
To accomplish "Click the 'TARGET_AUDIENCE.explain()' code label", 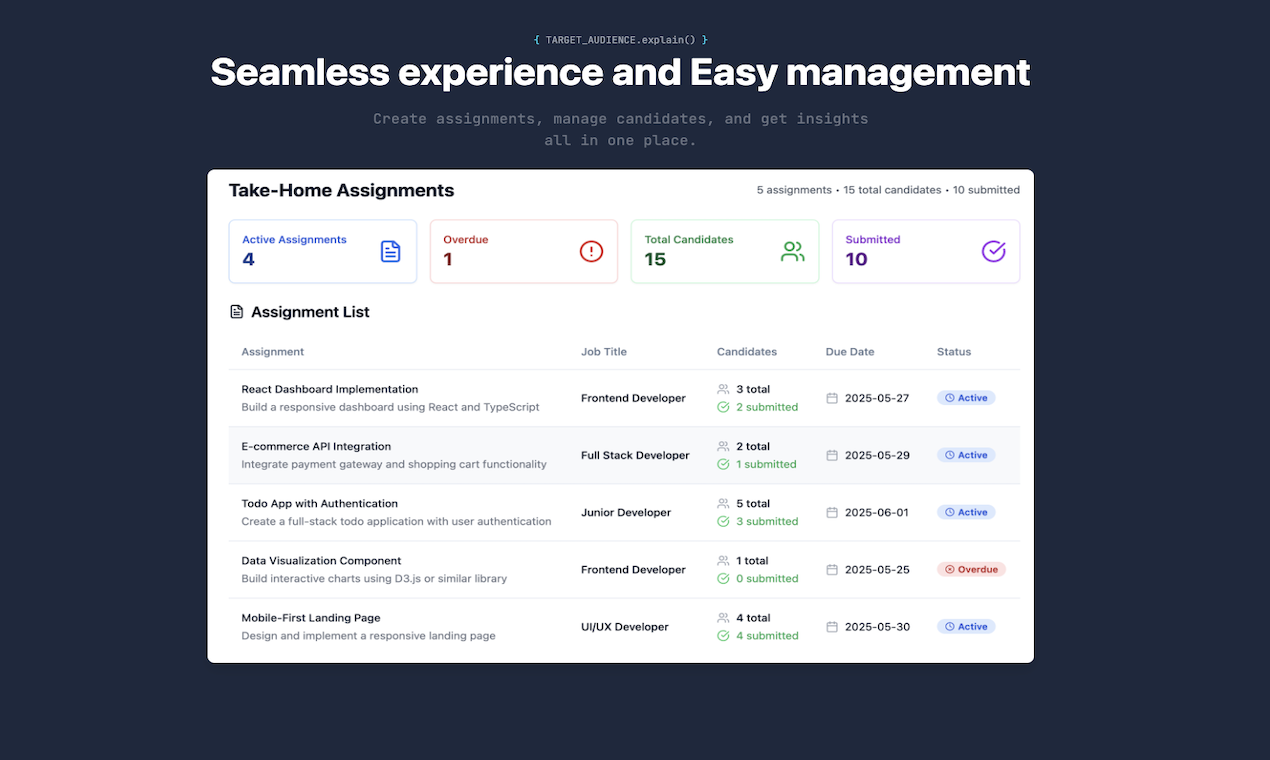I will click(620, 40).
